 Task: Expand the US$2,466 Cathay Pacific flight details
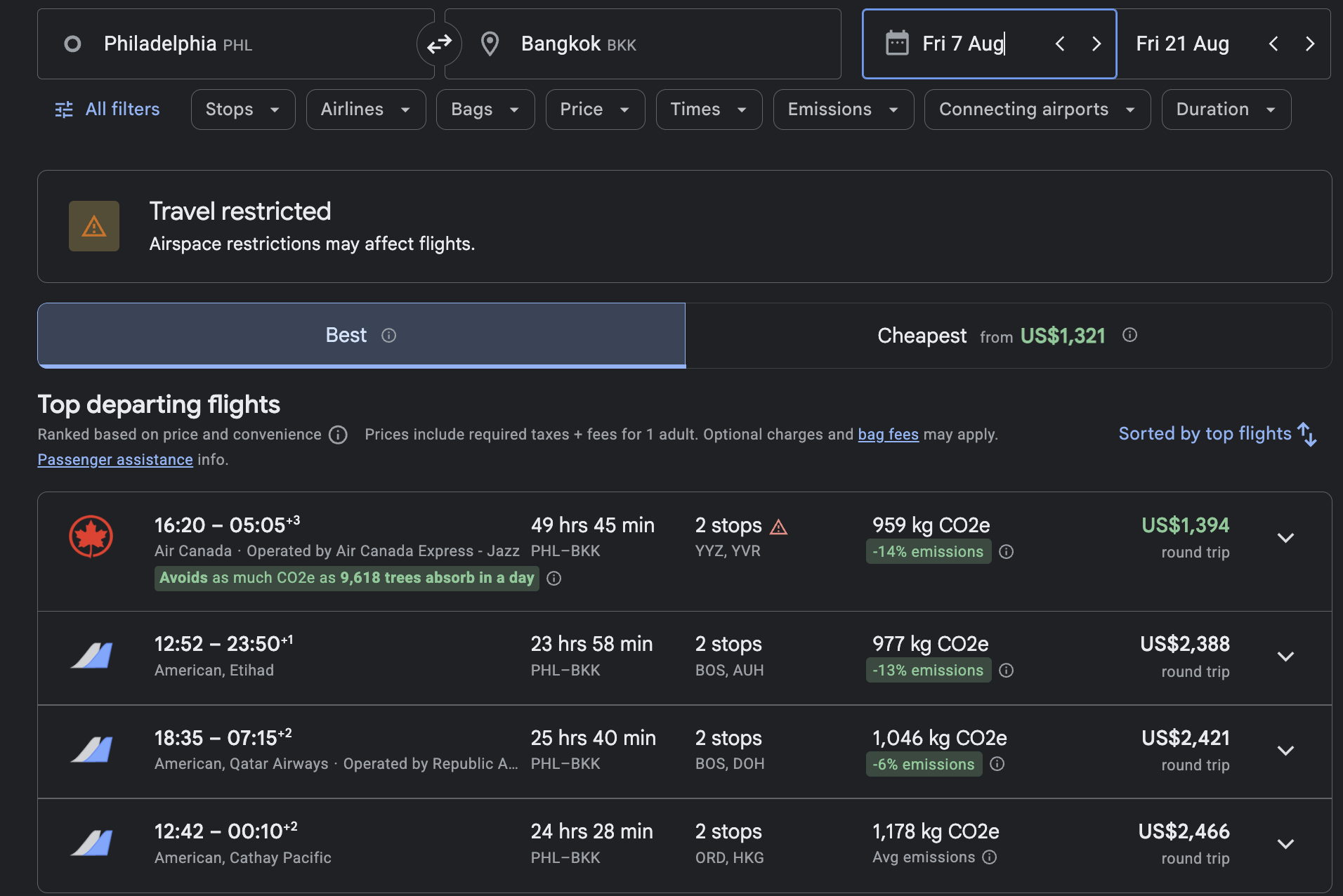click(1285, 844)
